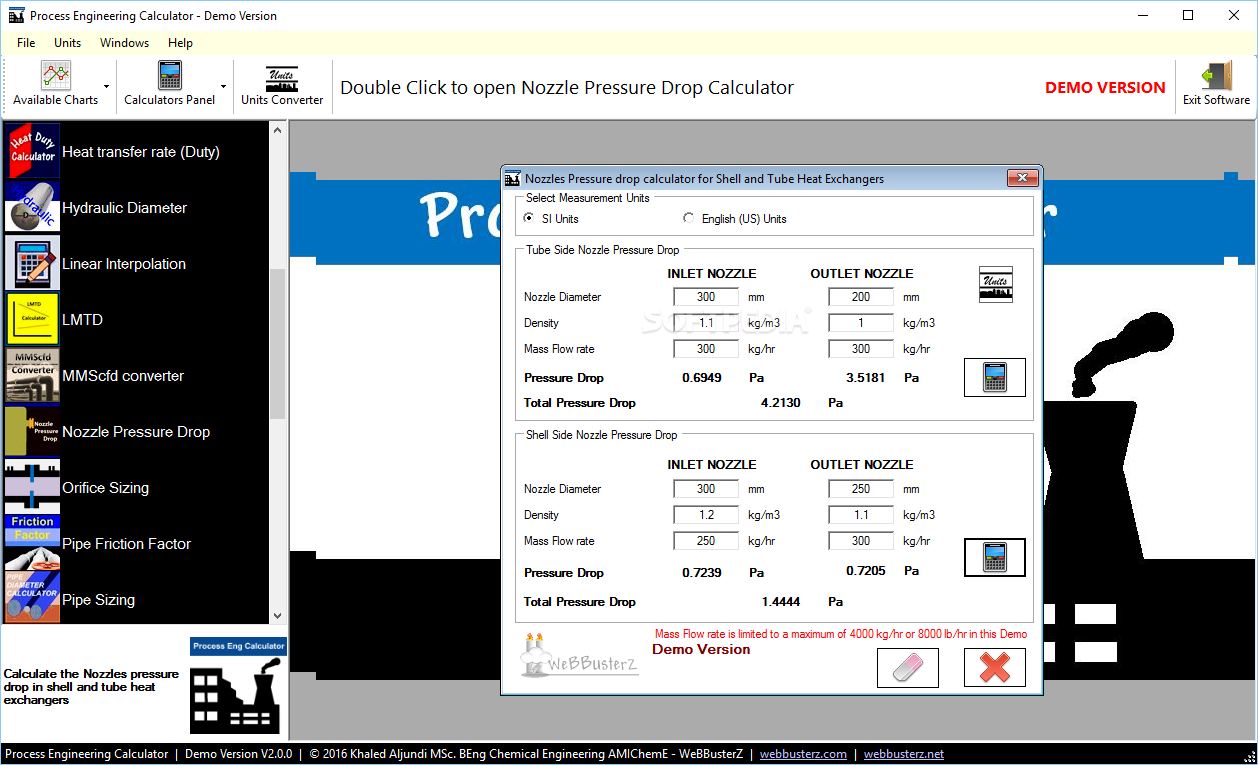Click tube side inlet Mass Flow rate field
1258x765 pixels.
coord(706,349)
